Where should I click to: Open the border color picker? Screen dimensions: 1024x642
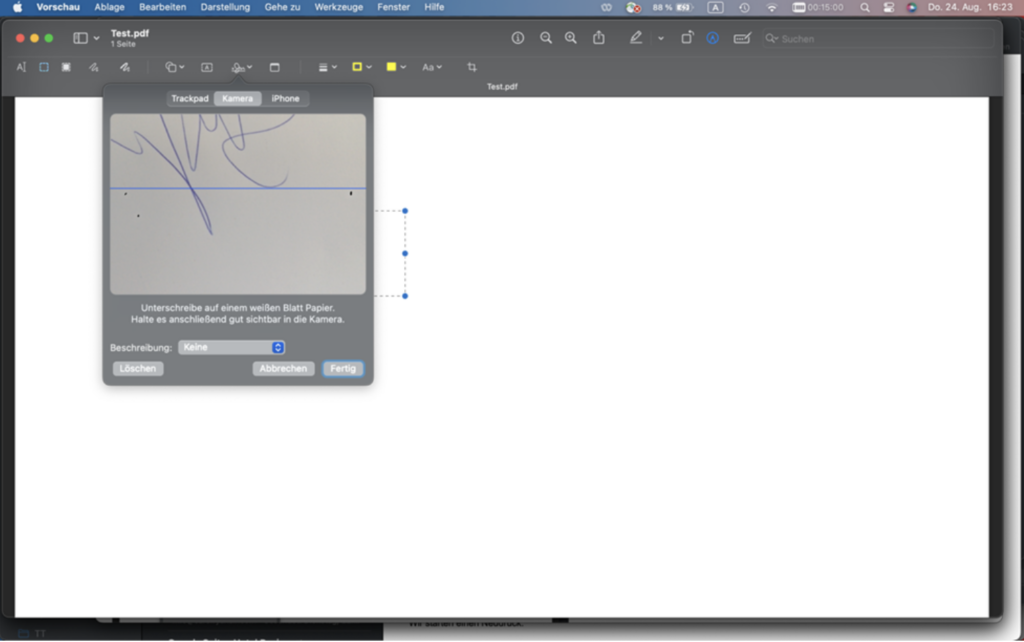361,67
